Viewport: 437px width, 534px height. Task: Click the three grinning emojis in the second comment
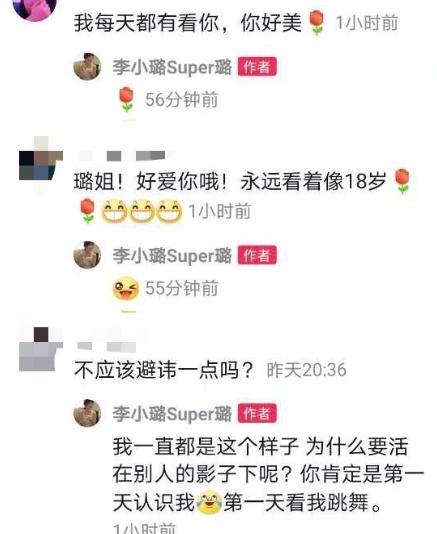142,211
